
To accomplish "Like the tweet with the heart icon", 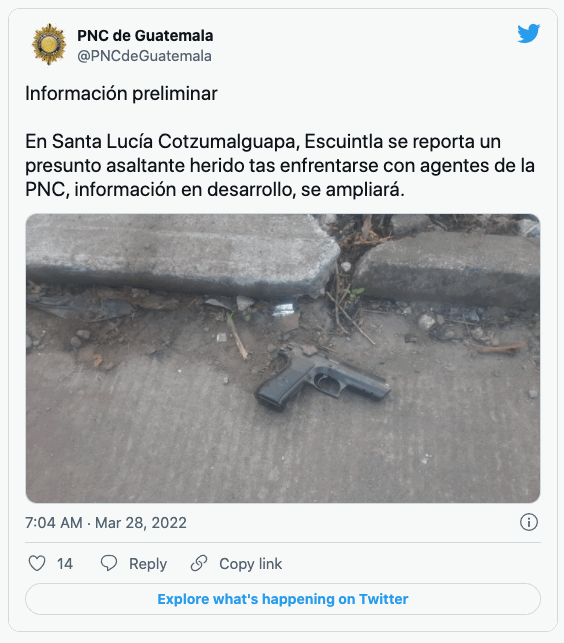I will [37, 563].
